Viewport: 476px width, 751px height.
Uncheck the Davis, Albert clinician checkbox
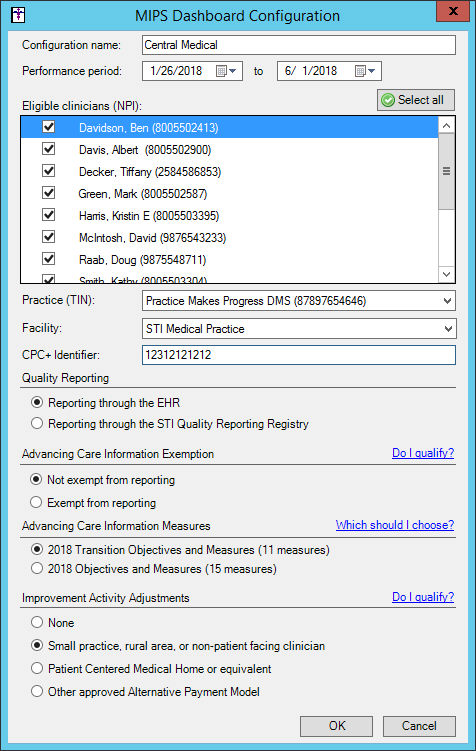pyautogui.click(x=48, y=149)
